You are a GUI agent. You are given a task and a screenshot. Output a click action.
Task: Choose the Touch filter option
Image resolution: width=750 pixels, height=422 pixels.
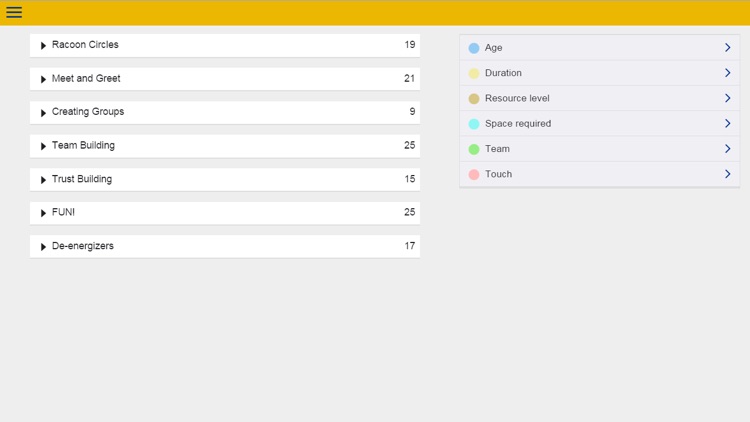[x=498, y=174]
